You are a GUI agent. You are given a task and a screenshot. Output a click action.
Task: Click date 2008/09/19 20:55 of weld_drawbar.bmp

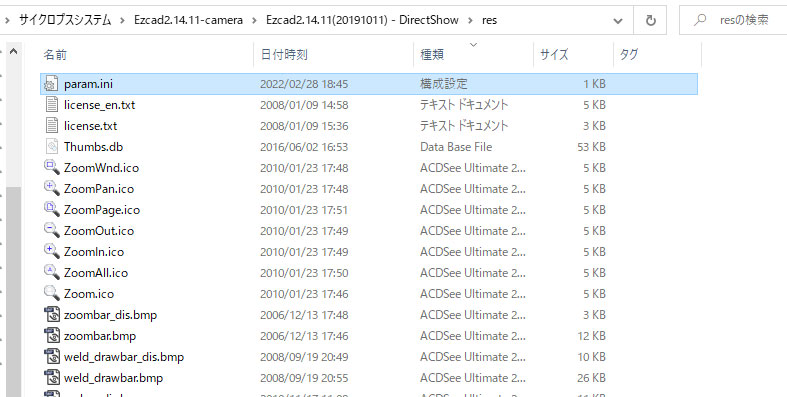click(x=304, y=378)
